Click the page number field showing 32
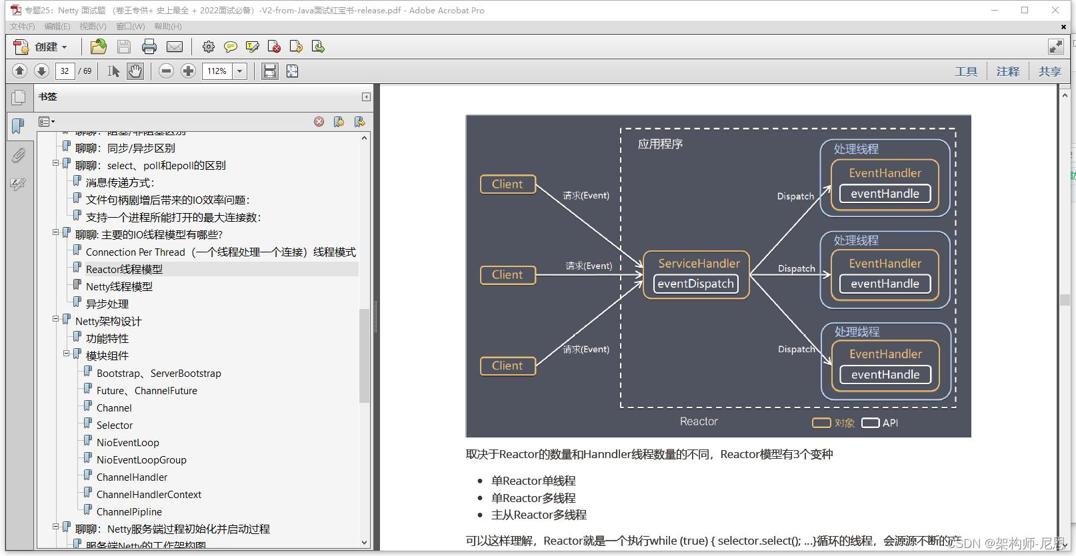This screenshot has height=556, width=1076. point(65,71)
